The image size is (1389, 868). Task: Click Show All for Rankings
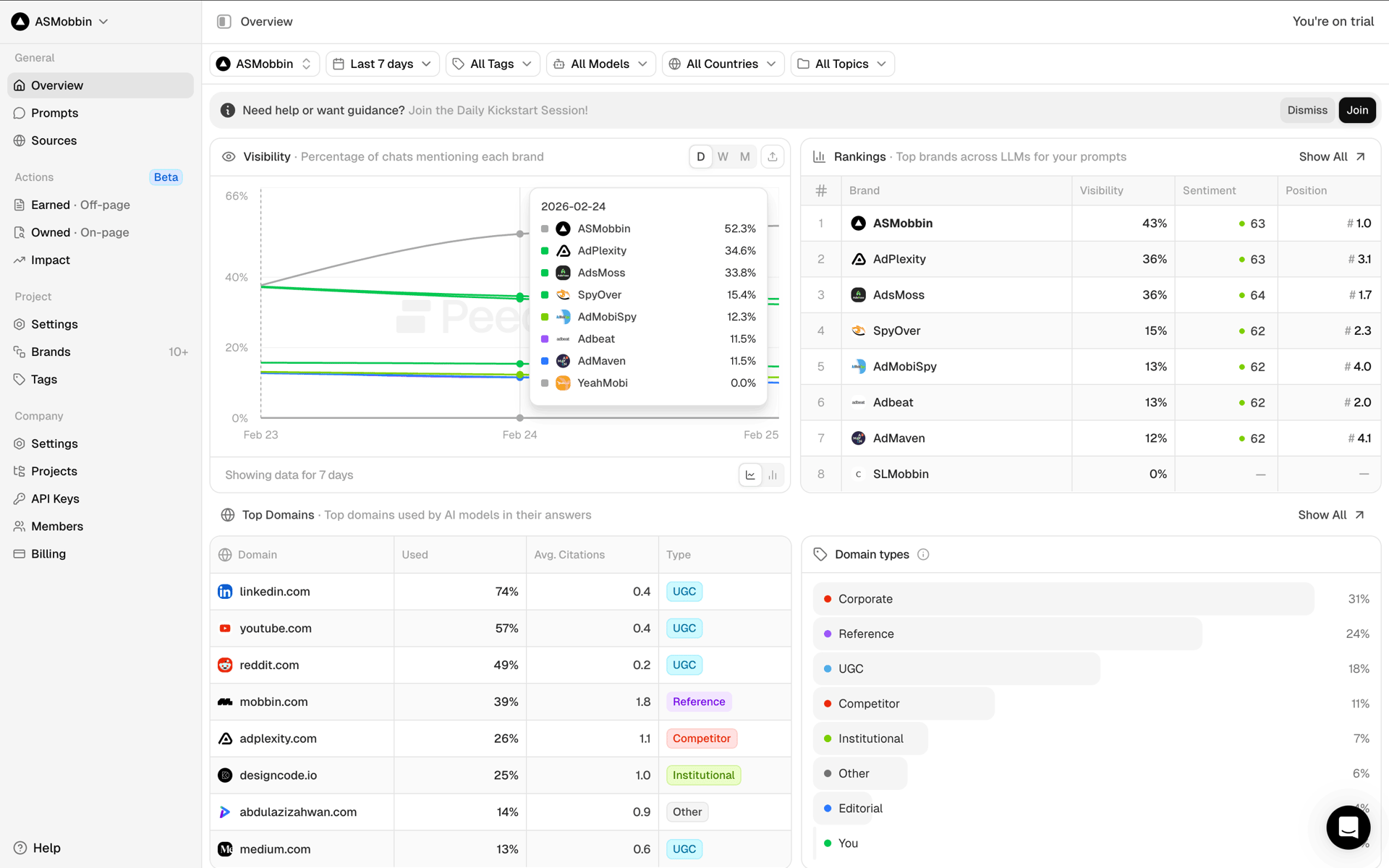click(x=1332, y=157)
